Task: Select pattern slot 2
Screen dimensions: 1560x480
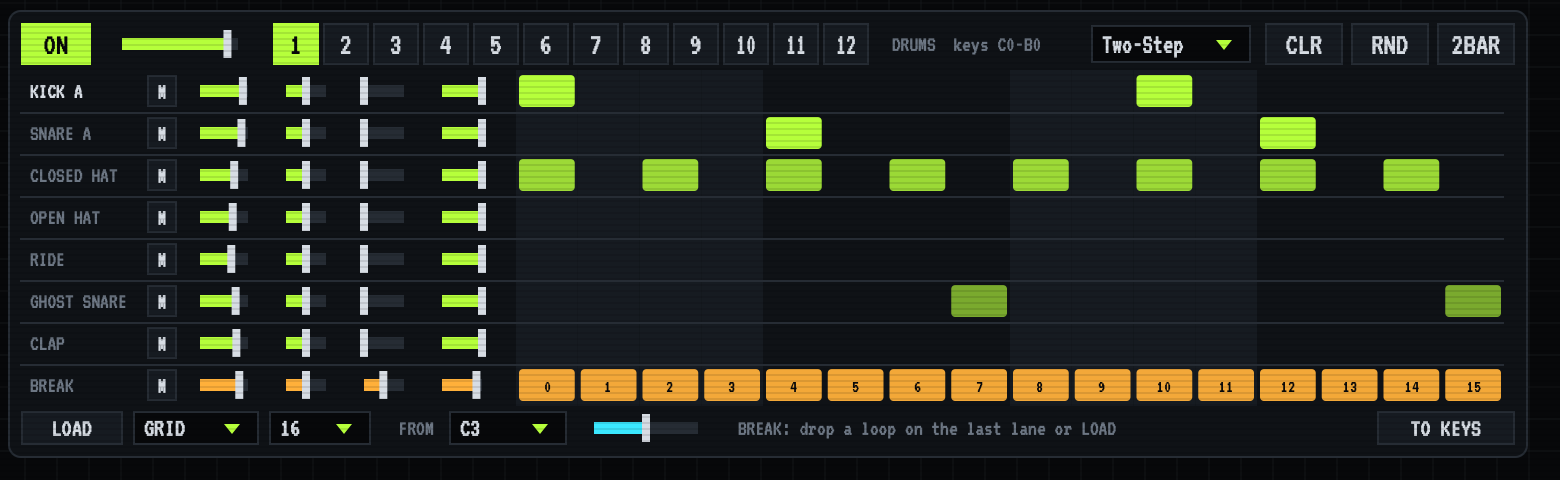Action: 346,45
